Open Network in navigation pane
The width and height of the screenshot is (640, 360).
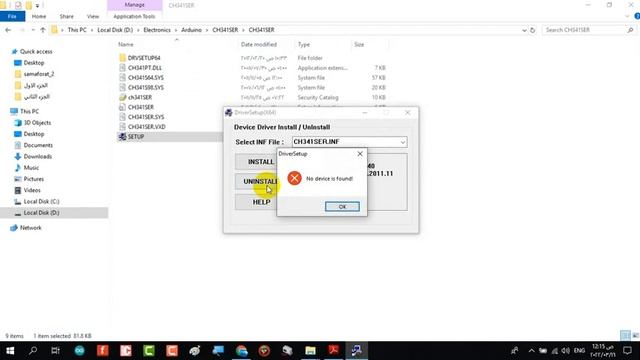pyautogui.click(x=31, y=228)
